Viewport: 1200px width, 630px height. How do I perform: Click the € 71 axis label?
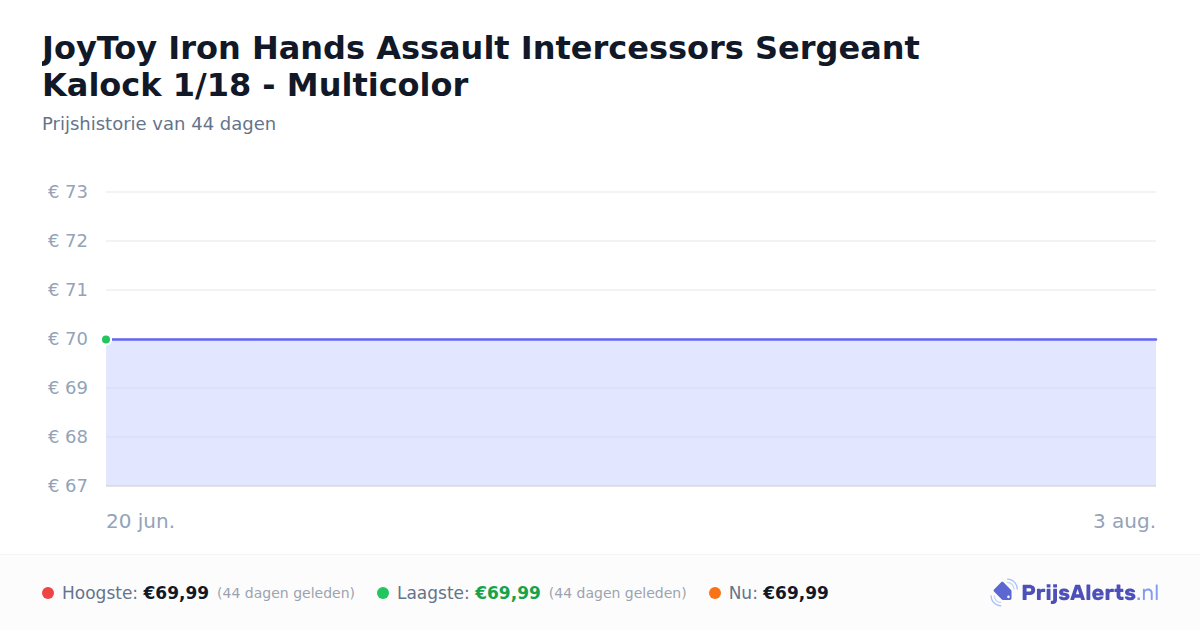[x=68, y=290]
